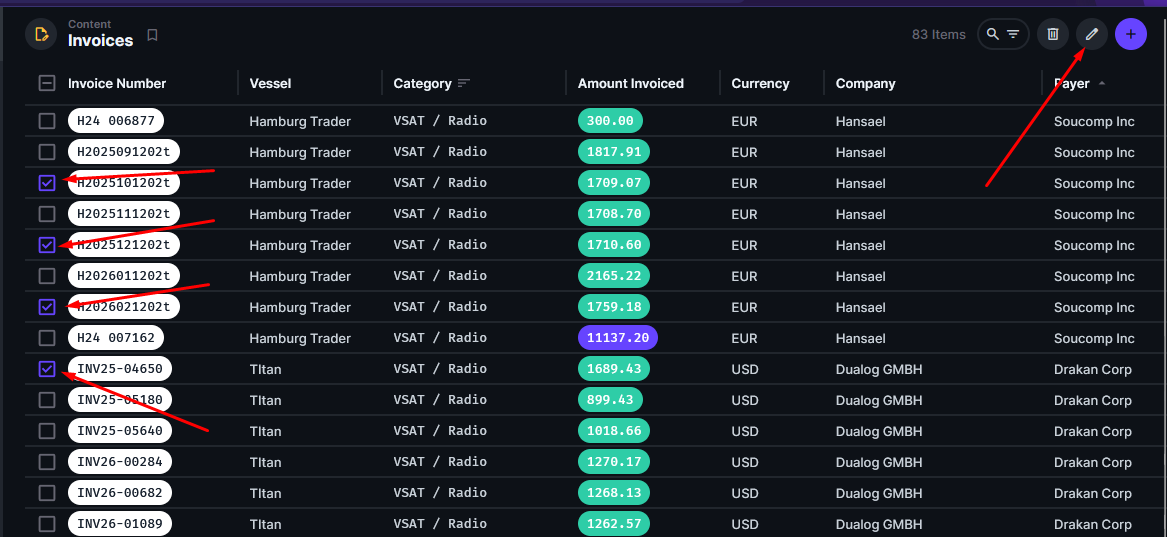The height and width of the screenshot is (537, 1167).
Task: Click the Invoices content logo icon
Action: coord(41,34)
